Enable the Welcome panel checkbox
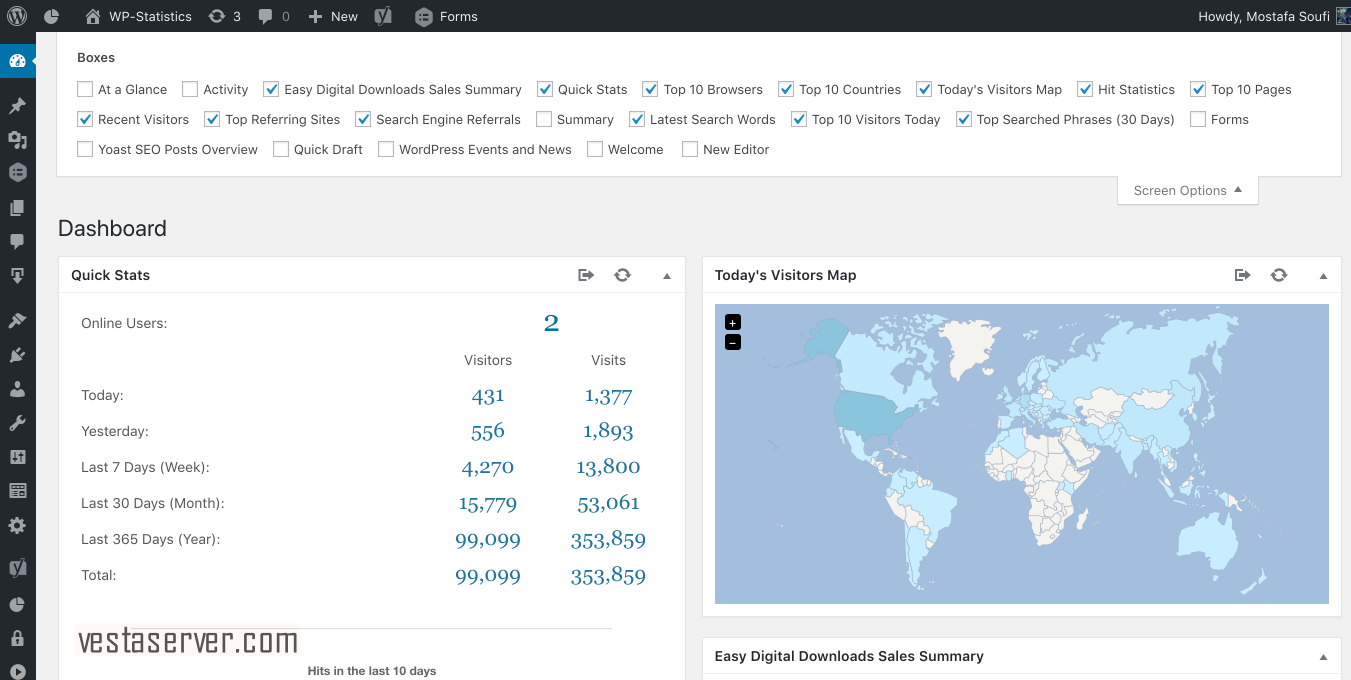 coord(595,149)
